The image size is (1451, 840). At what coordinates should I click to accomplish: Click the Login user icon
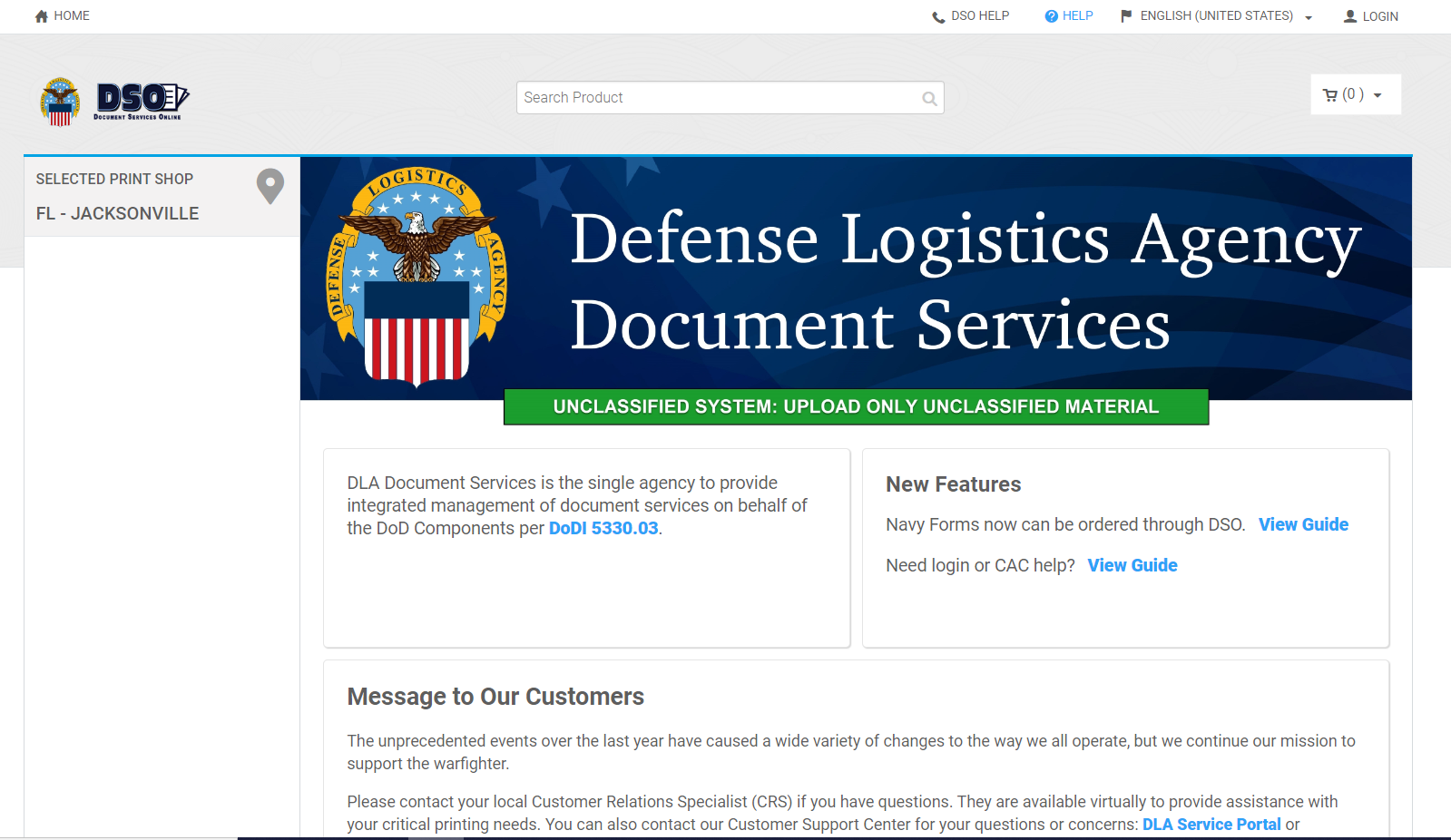pyautogui.click(x=1350, y=16)
